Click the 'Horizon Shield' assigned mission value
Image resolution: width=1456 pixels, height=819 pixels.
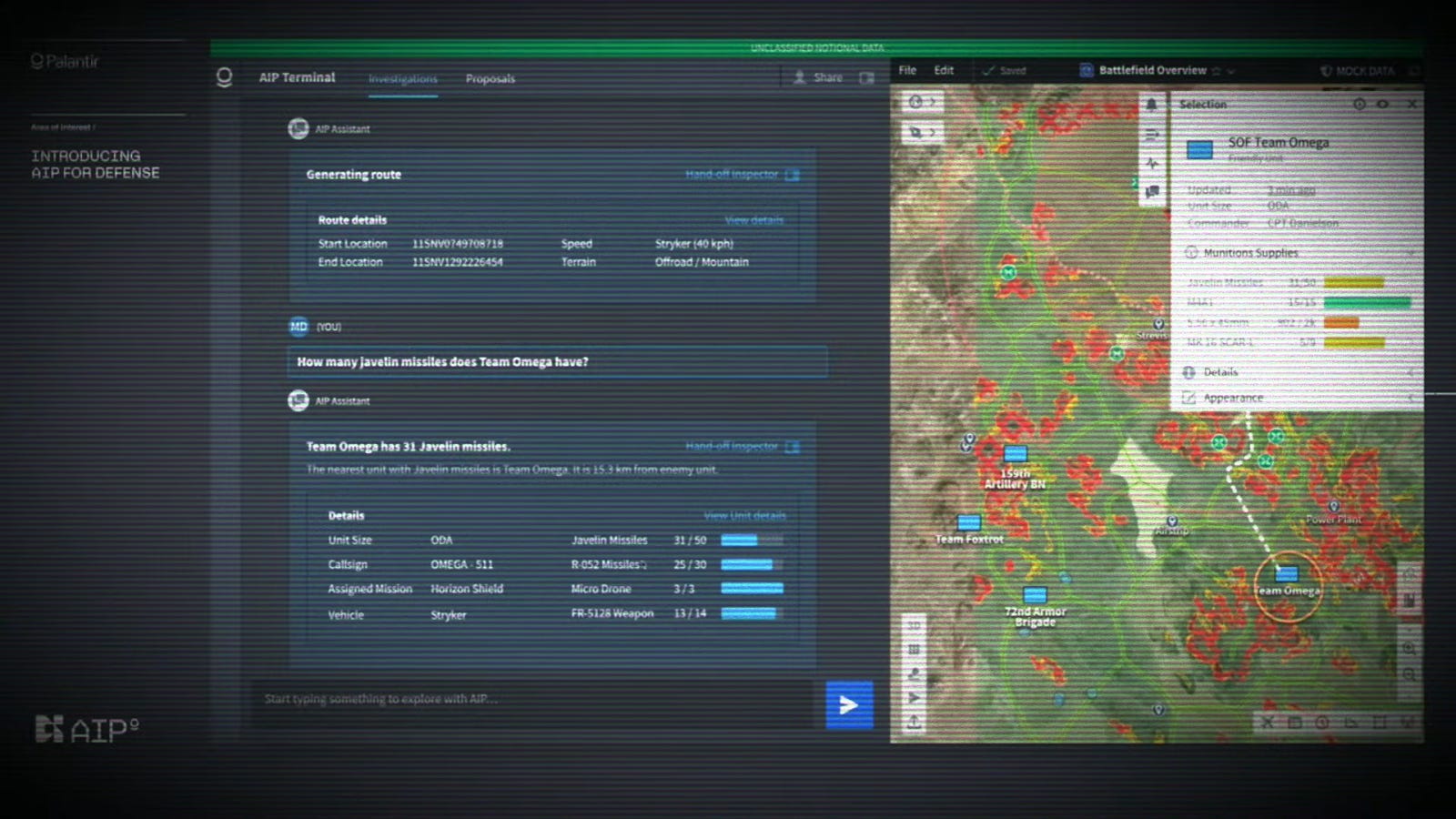coord(467,589)
